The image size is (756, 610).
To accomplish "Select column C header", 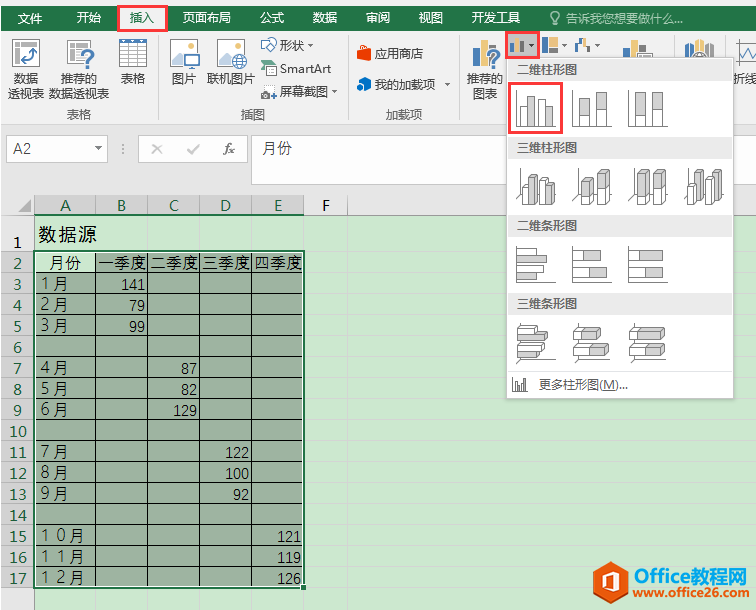I will tap(174, 205).
